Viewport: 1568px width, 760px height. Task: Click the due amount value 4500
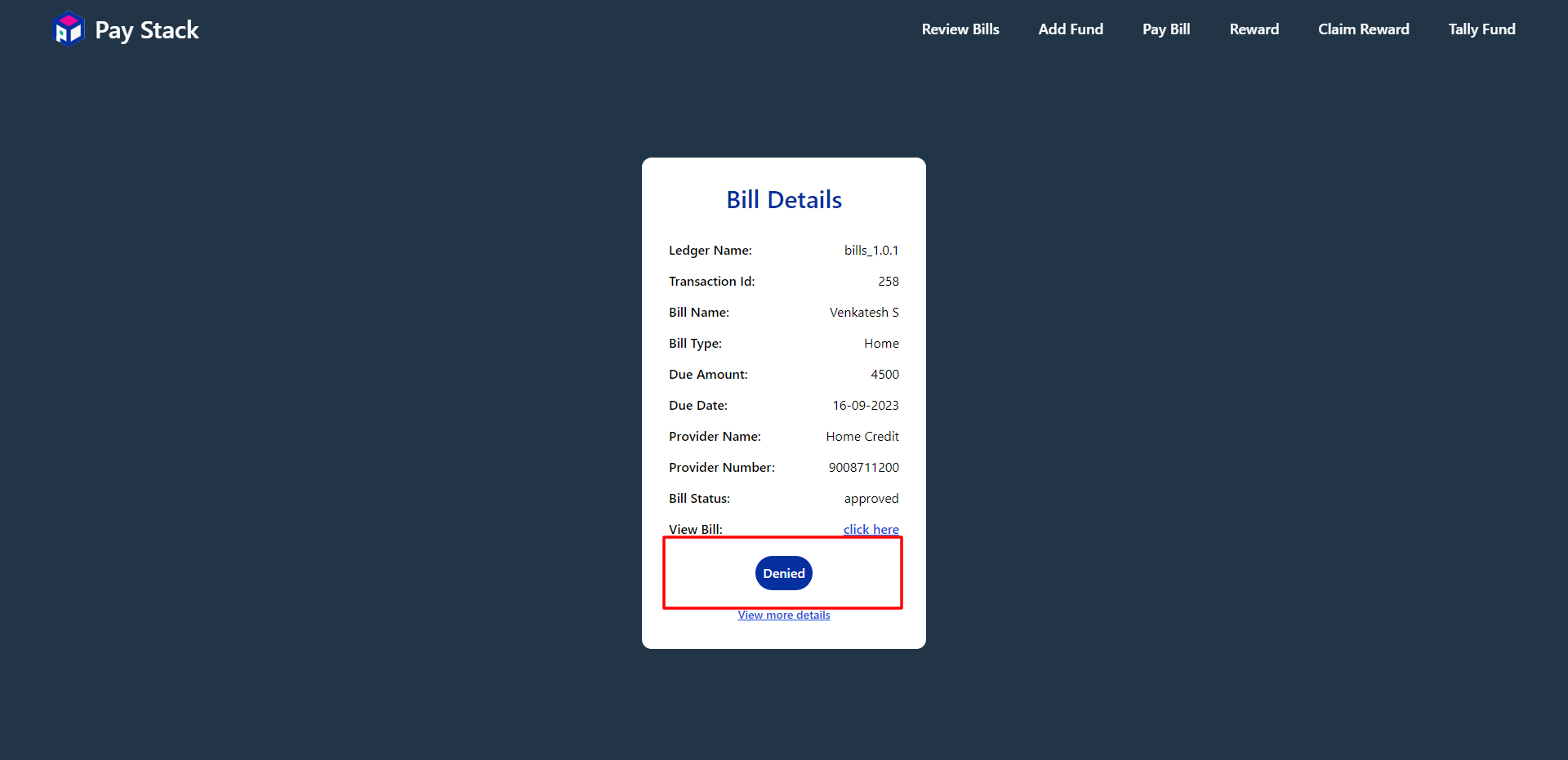pyautogui.click(x=884, y=375)
